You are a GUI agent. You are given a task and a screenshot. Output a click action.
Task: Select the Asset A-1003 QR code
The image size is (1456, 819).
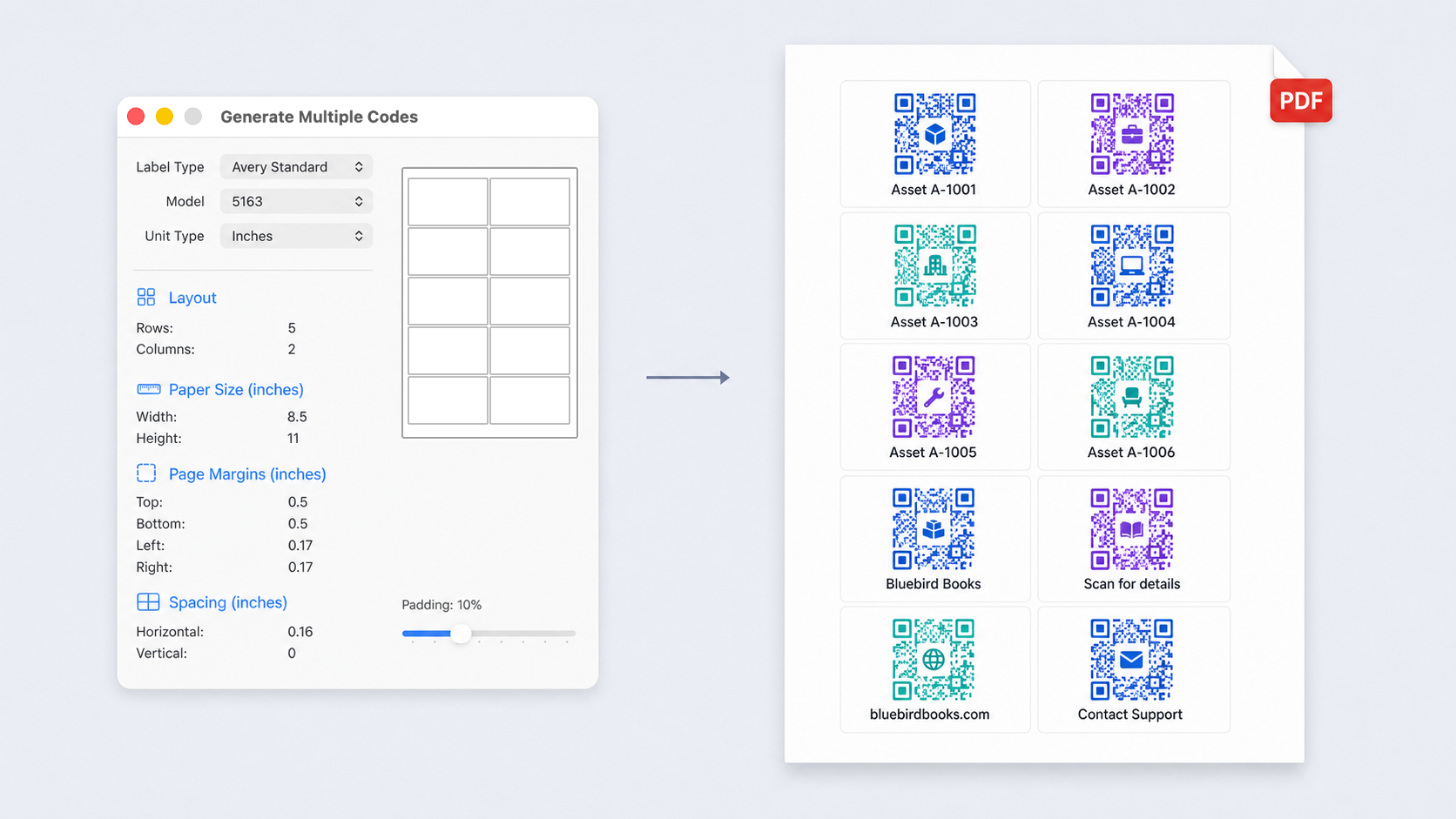tap(934, 265)
